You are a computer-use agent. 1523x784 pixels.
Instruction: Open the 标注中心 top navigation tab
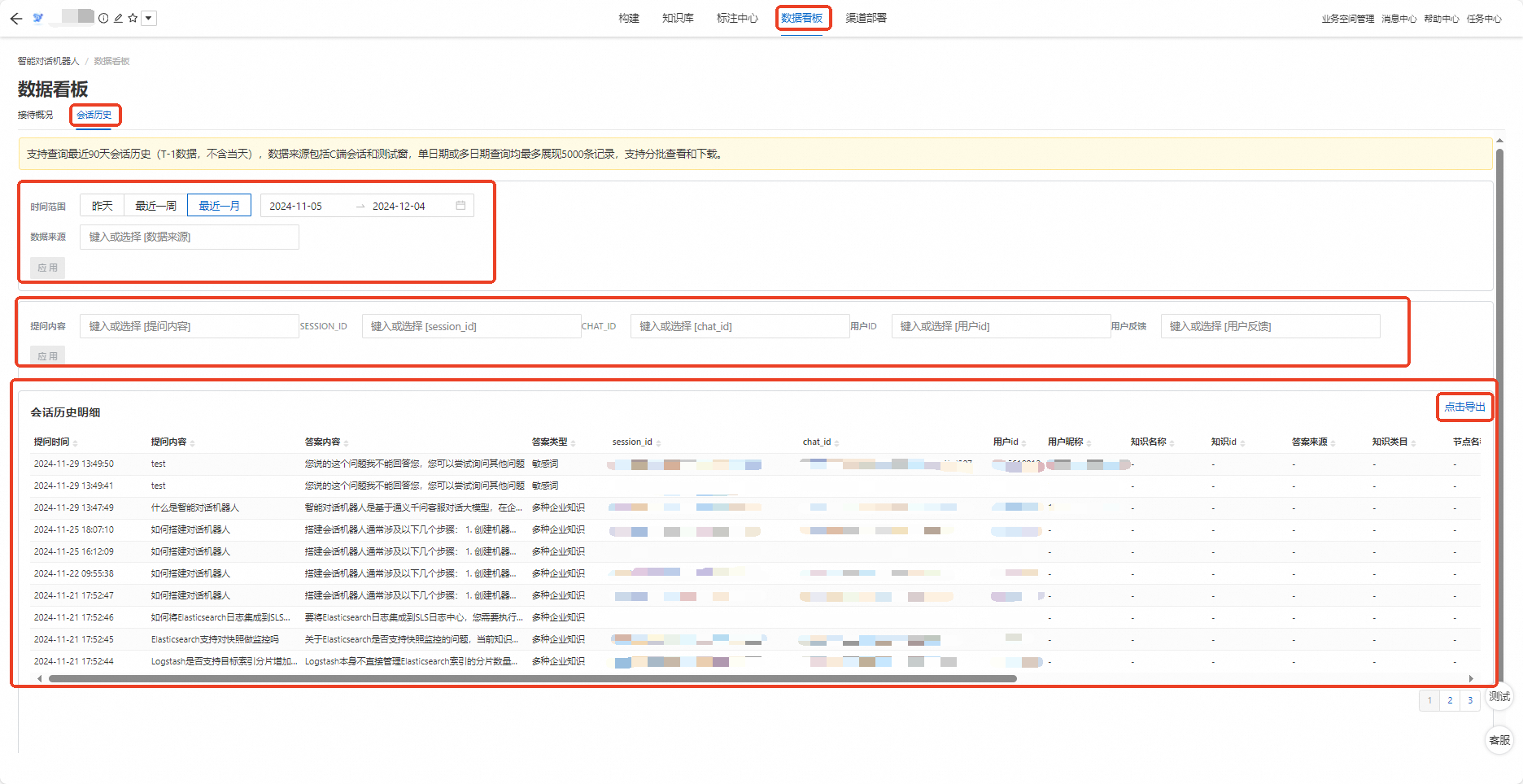pos(737,18)
